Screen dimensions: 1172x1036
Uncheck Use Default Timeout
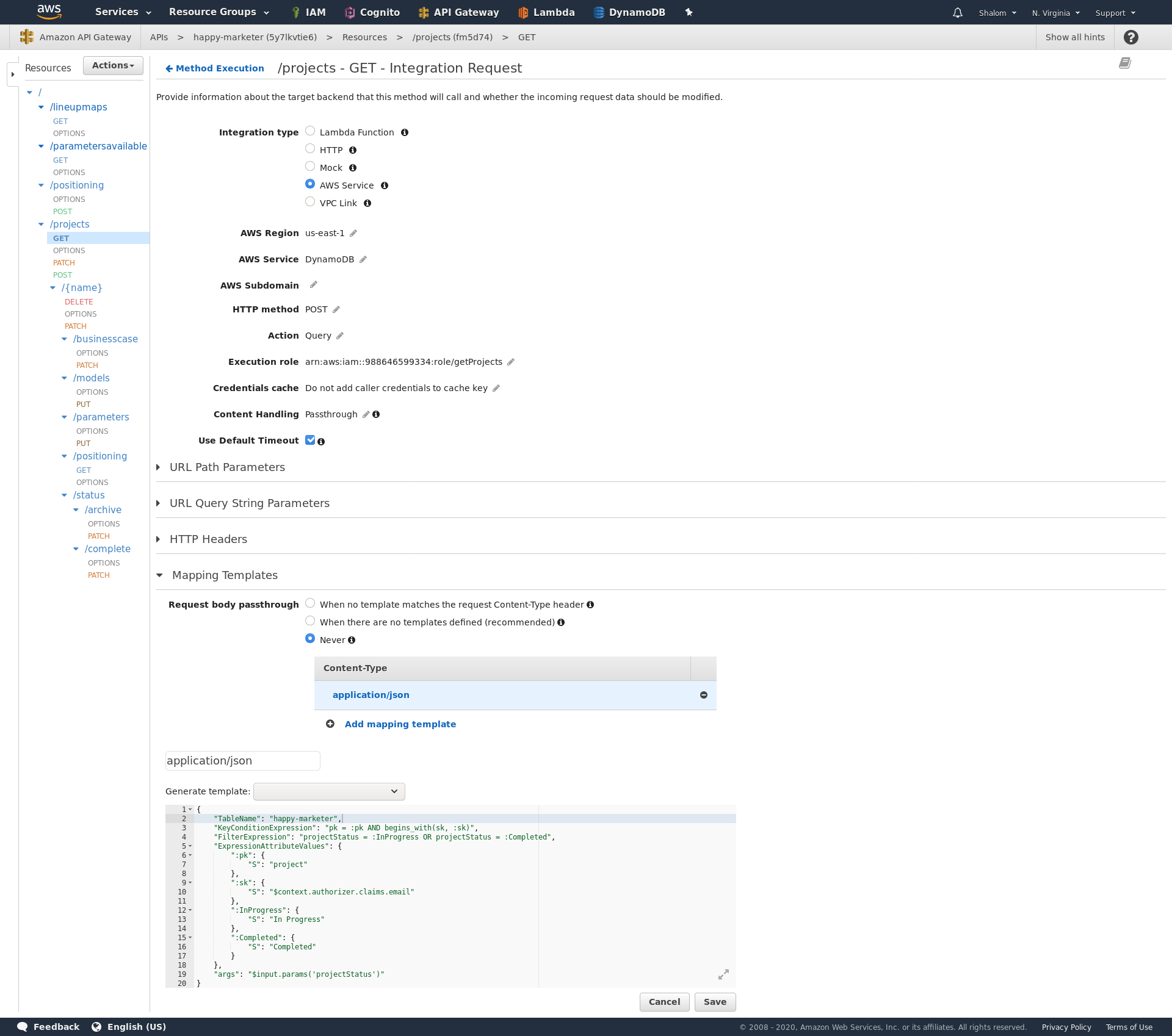pos(310,440)
